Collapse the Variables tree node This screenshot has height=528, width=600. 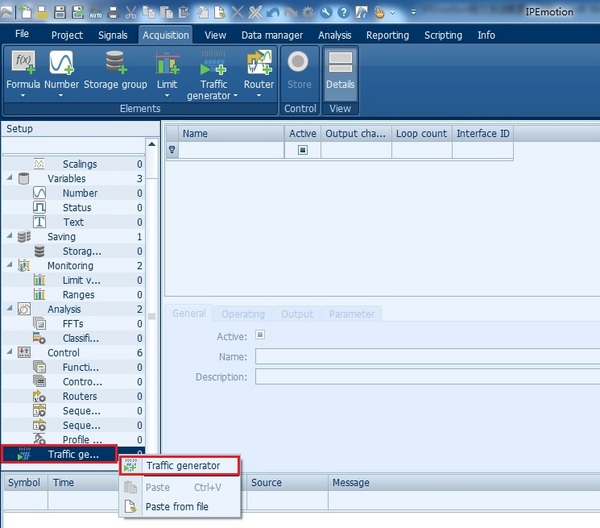pyautogui.click(x=10, y=178)
